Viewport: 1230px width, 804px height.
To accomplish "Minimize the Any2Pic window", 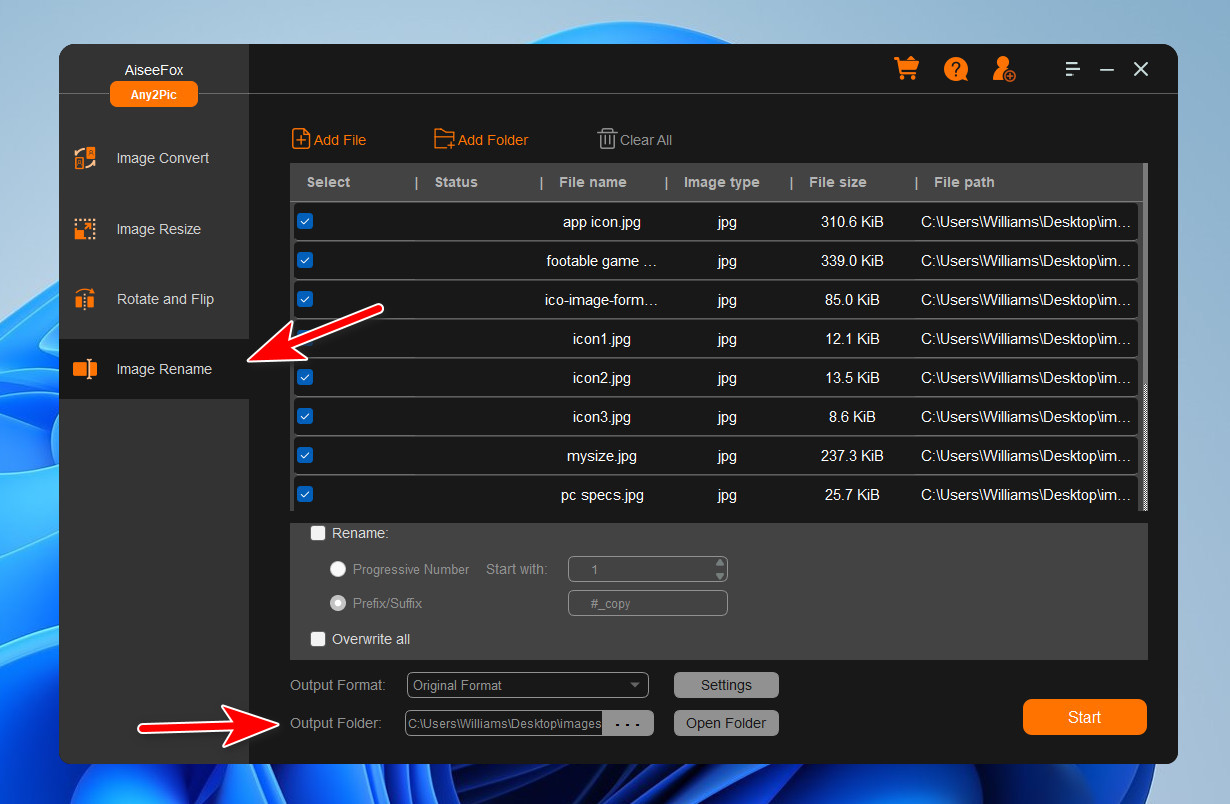I will coord(1107,69).
